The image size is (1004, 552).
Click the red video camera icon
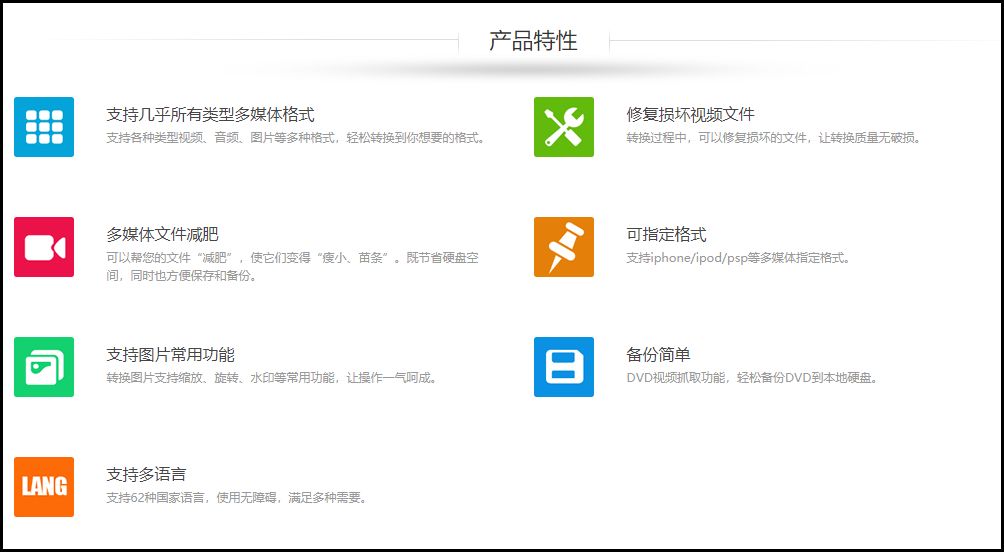[44, 247]
